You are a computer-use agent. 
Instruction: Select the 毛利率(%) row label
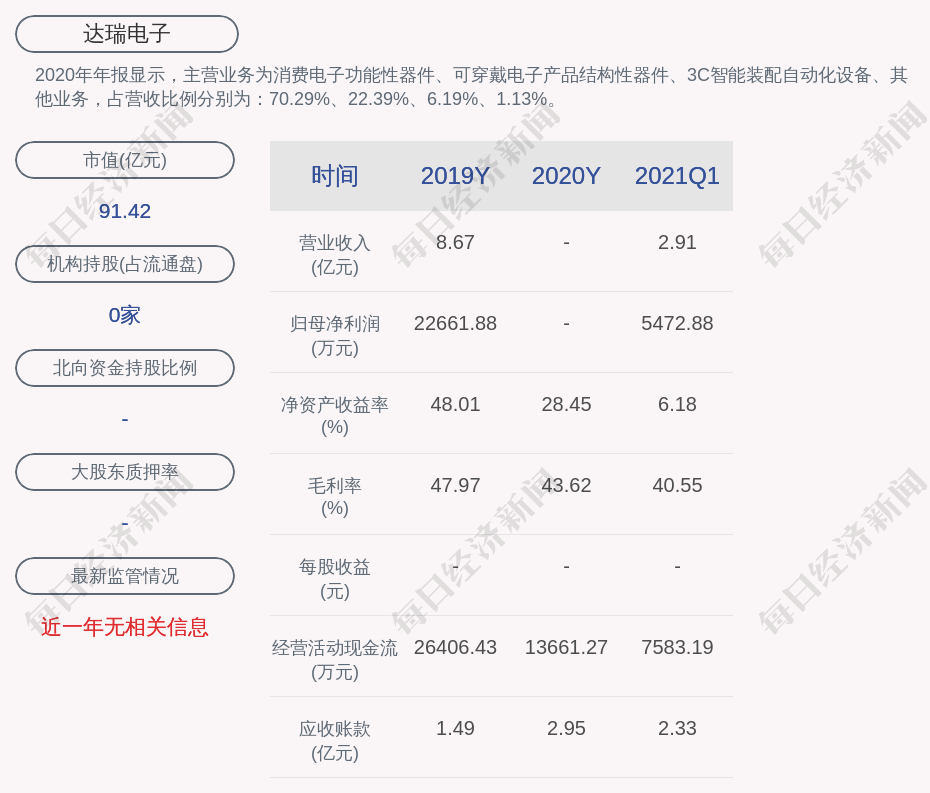pos(335,497)
